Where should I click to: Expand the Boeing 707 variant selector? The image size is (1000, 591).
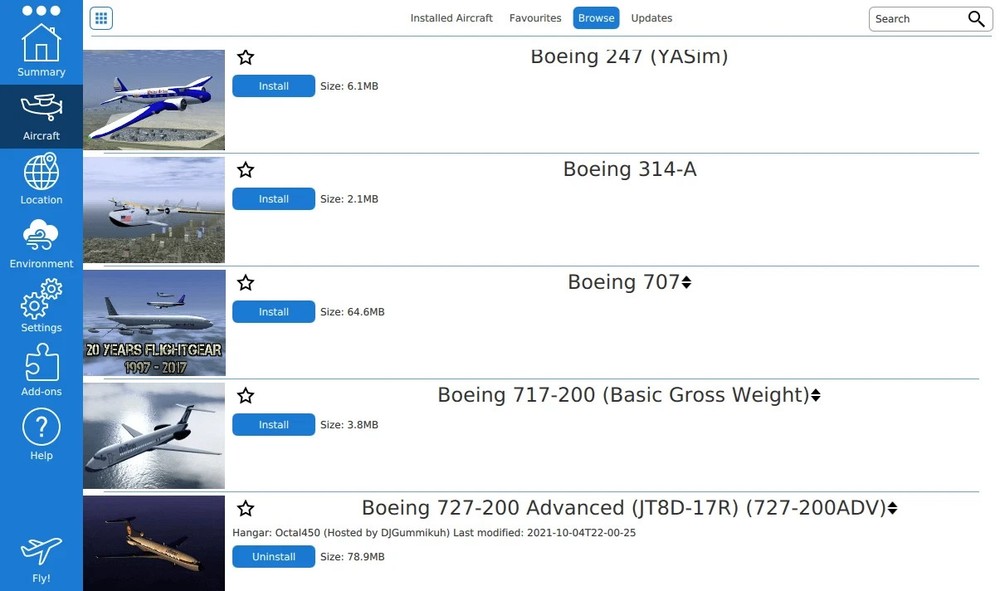coord(686,281)
